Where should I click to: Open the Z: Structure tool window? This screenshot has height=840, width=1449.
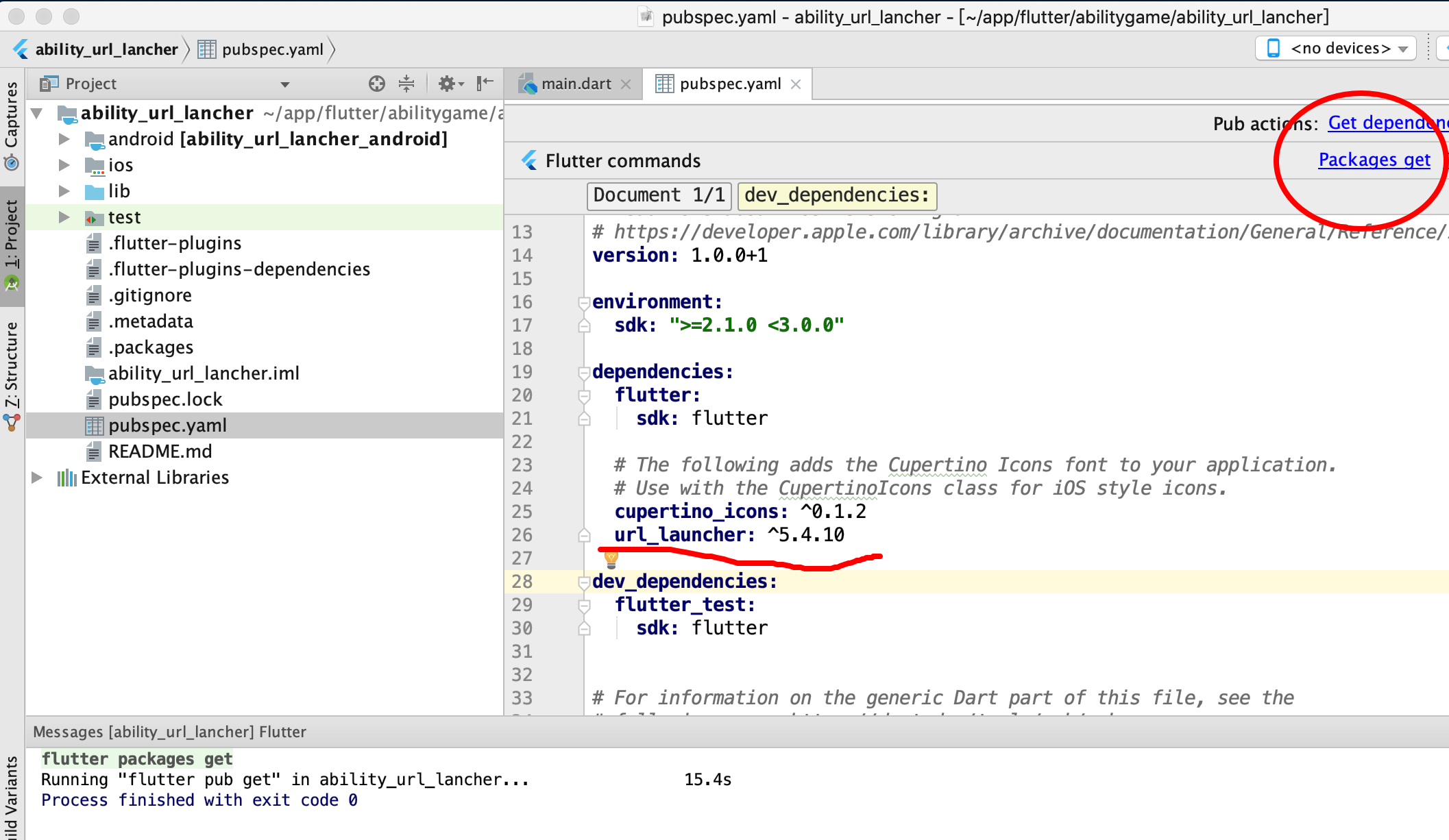[12, 375]
